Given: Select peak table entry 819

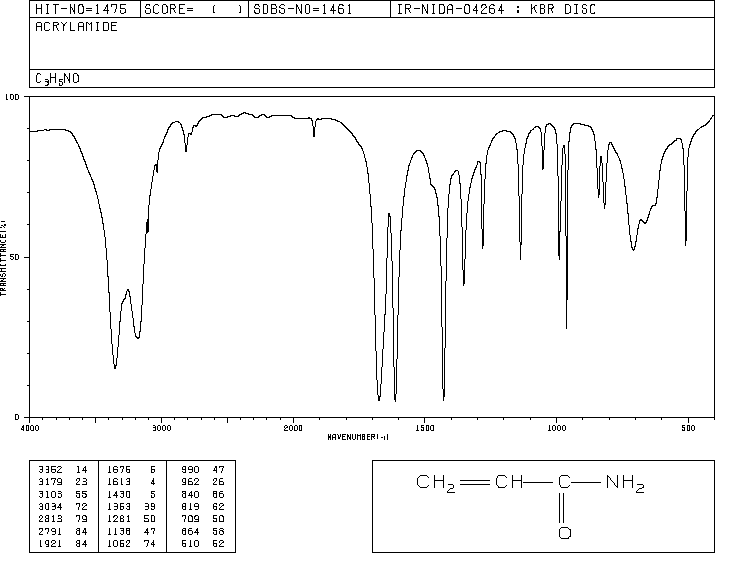Looking at the screenshot, I should (190, 507).
